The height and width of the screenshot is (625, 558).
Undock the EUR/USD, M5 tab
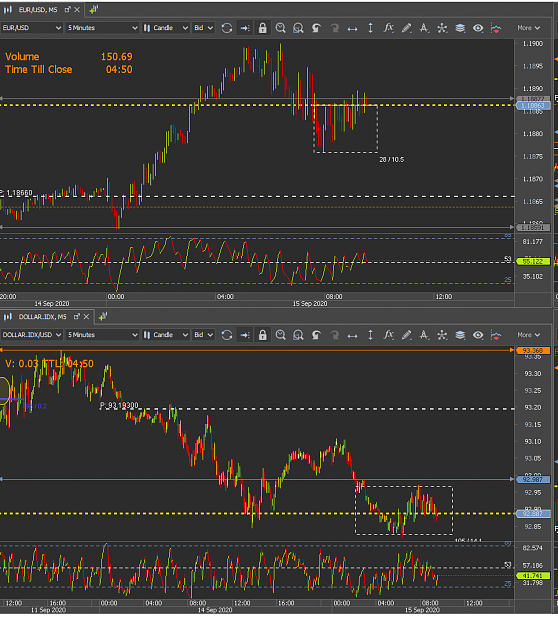tap(67, 10)
